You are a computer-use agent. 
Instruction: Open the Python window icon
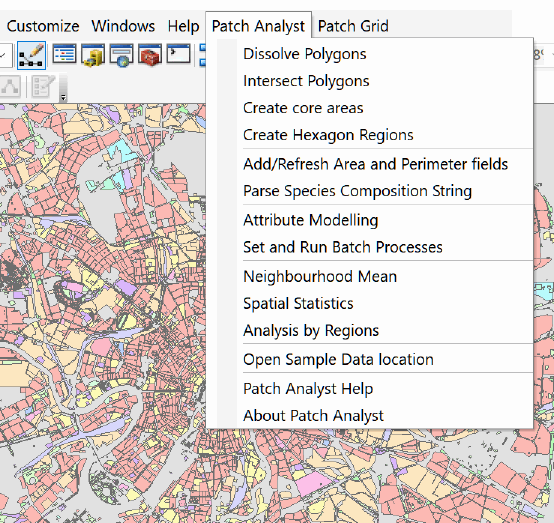(x=178, y=54)
